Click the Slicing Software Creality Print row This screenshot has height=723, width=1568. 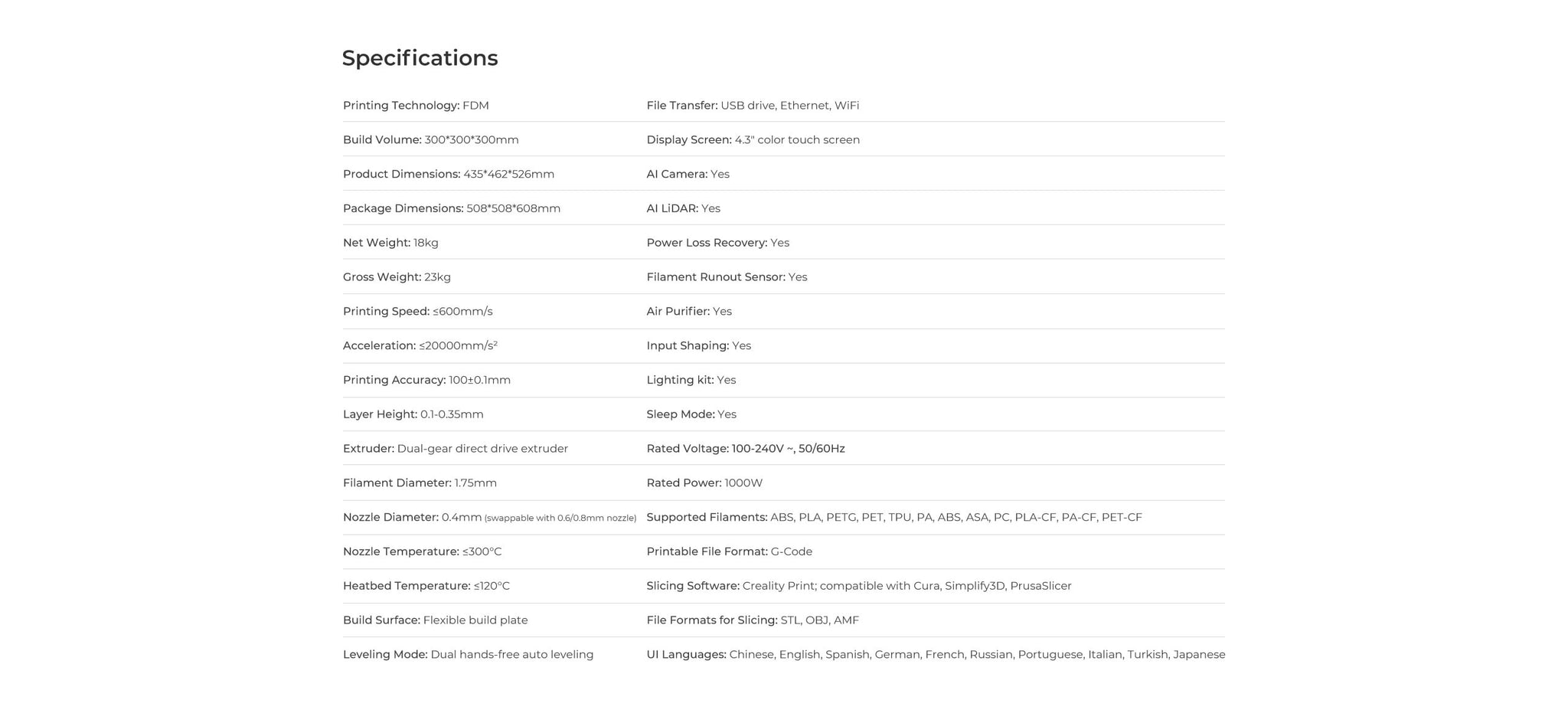pos(858,587)
